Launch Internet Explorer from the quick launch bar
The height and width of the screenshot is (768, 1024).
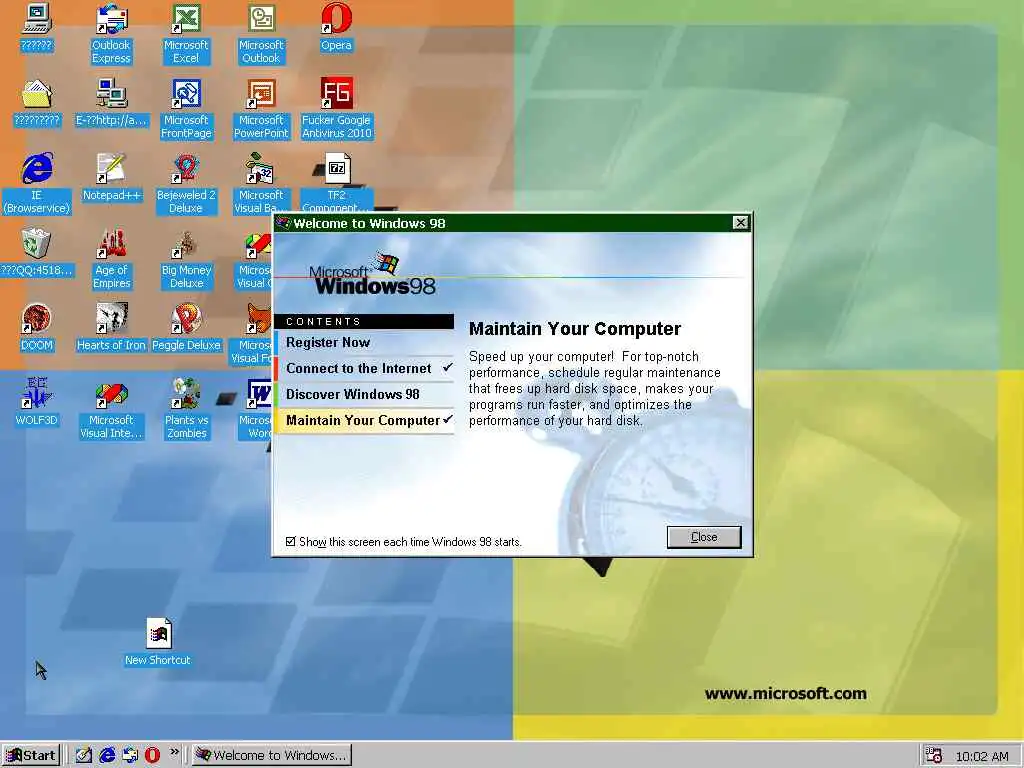point(107,755)
